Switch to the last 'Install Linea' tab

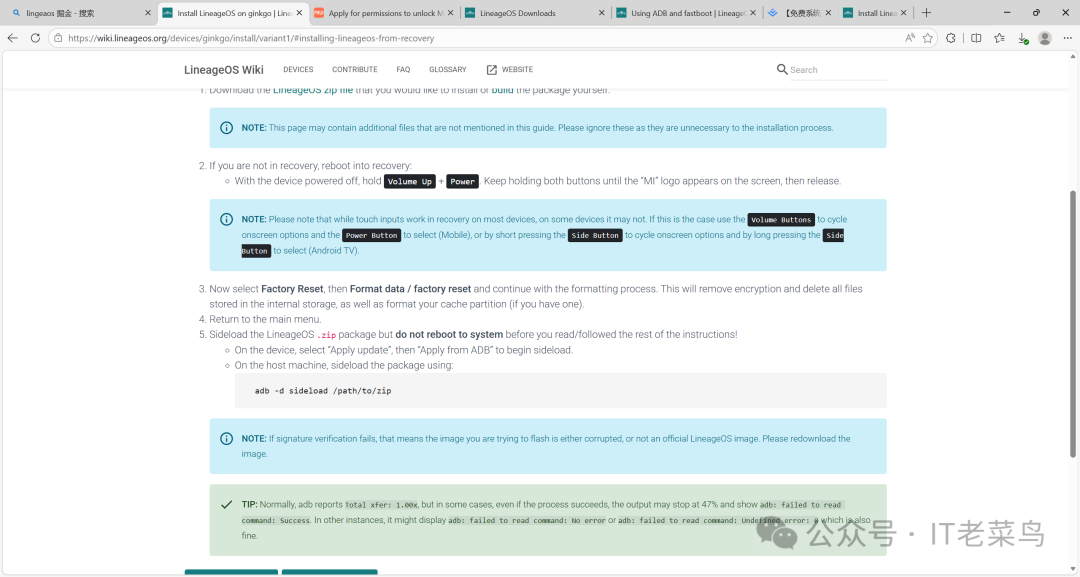[875, 12]
